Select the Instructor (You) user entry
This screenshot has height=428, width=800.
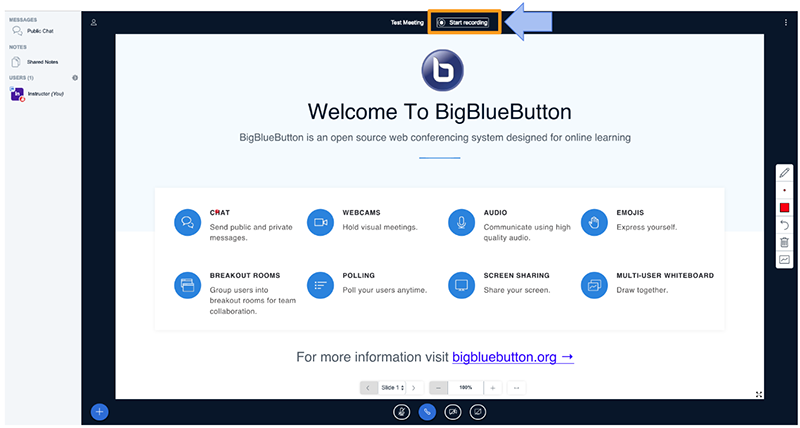tap(37, 94)
